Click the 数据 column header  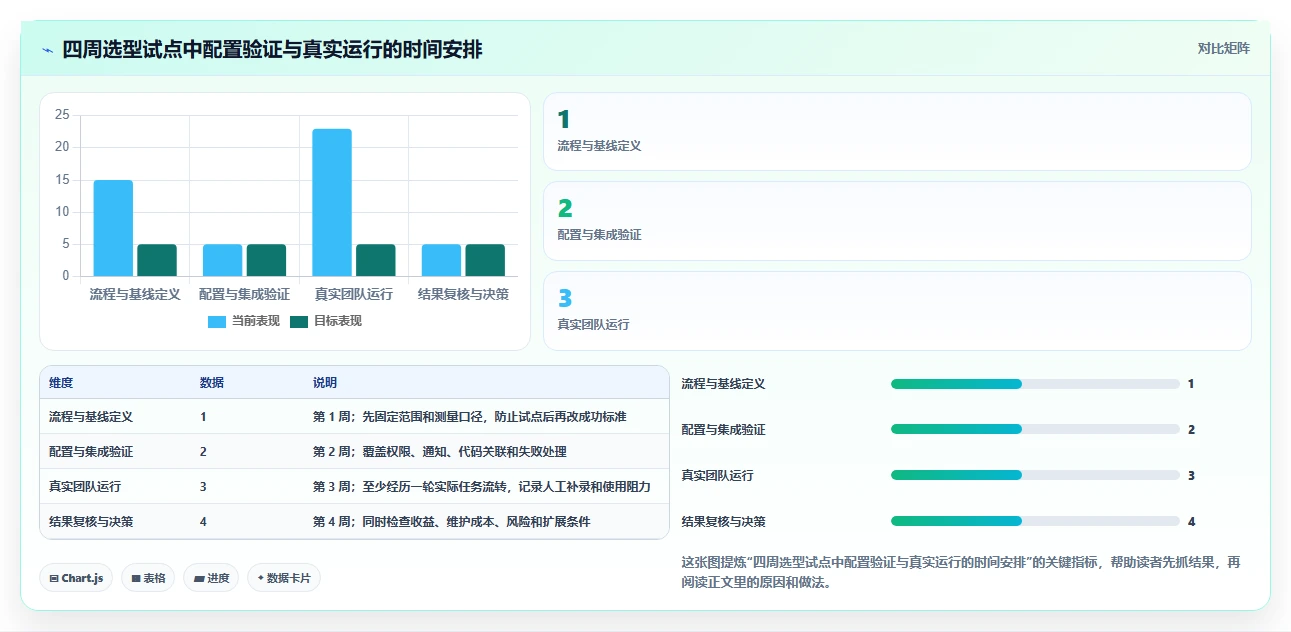point(212,383)
